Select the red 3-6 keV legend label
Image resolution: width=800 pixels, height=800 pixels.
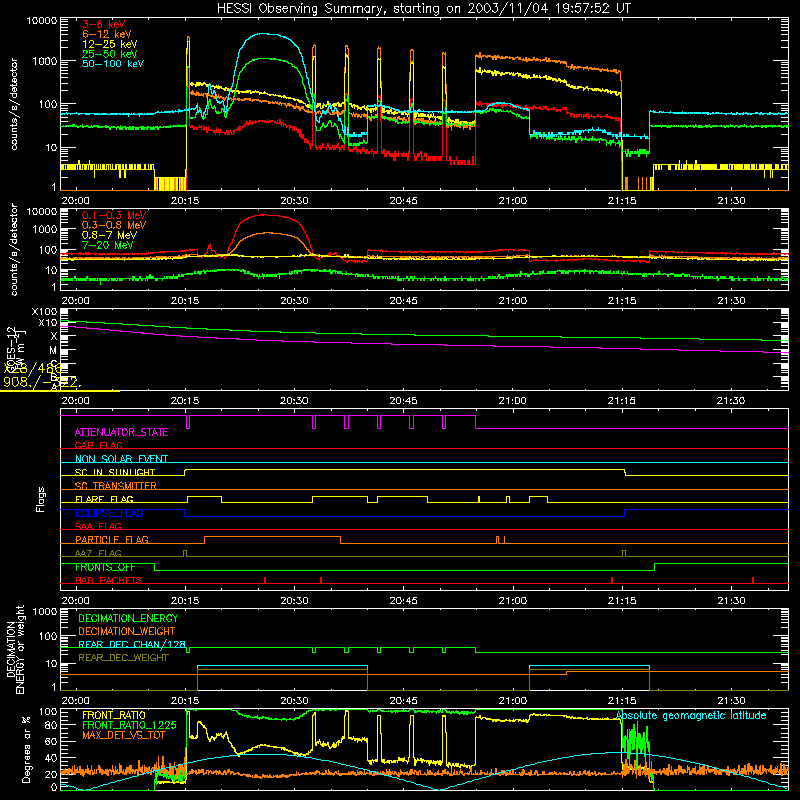coord(103,24)
